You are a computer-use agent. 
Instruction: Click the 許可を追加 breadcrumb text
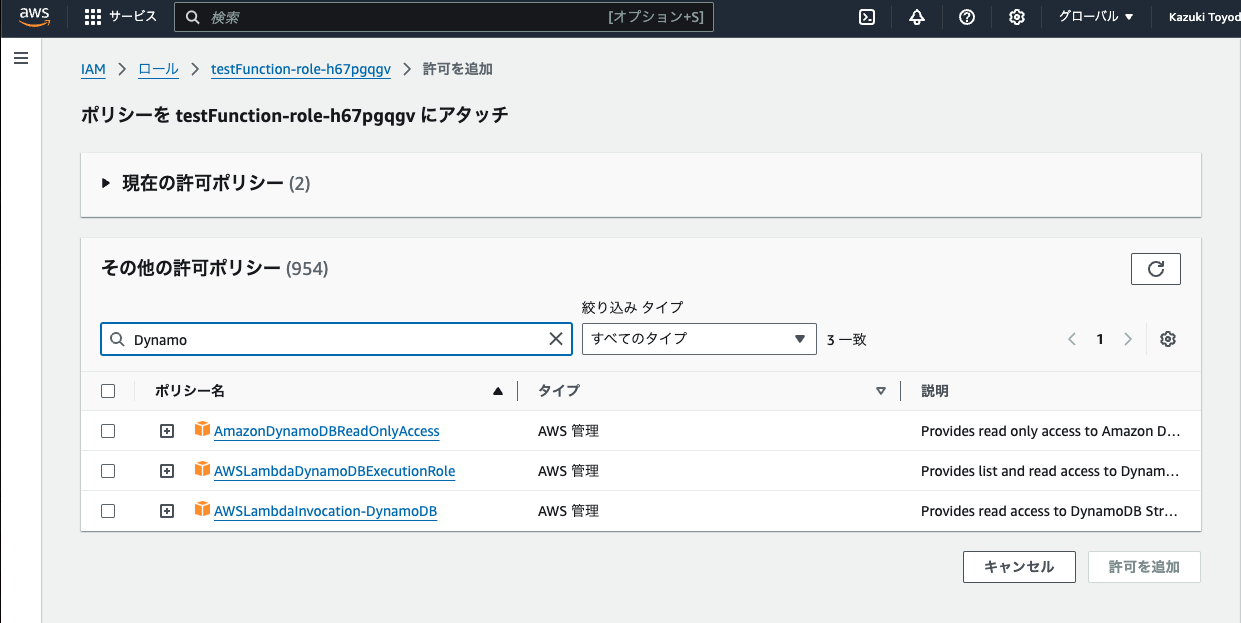coord(458,69)
